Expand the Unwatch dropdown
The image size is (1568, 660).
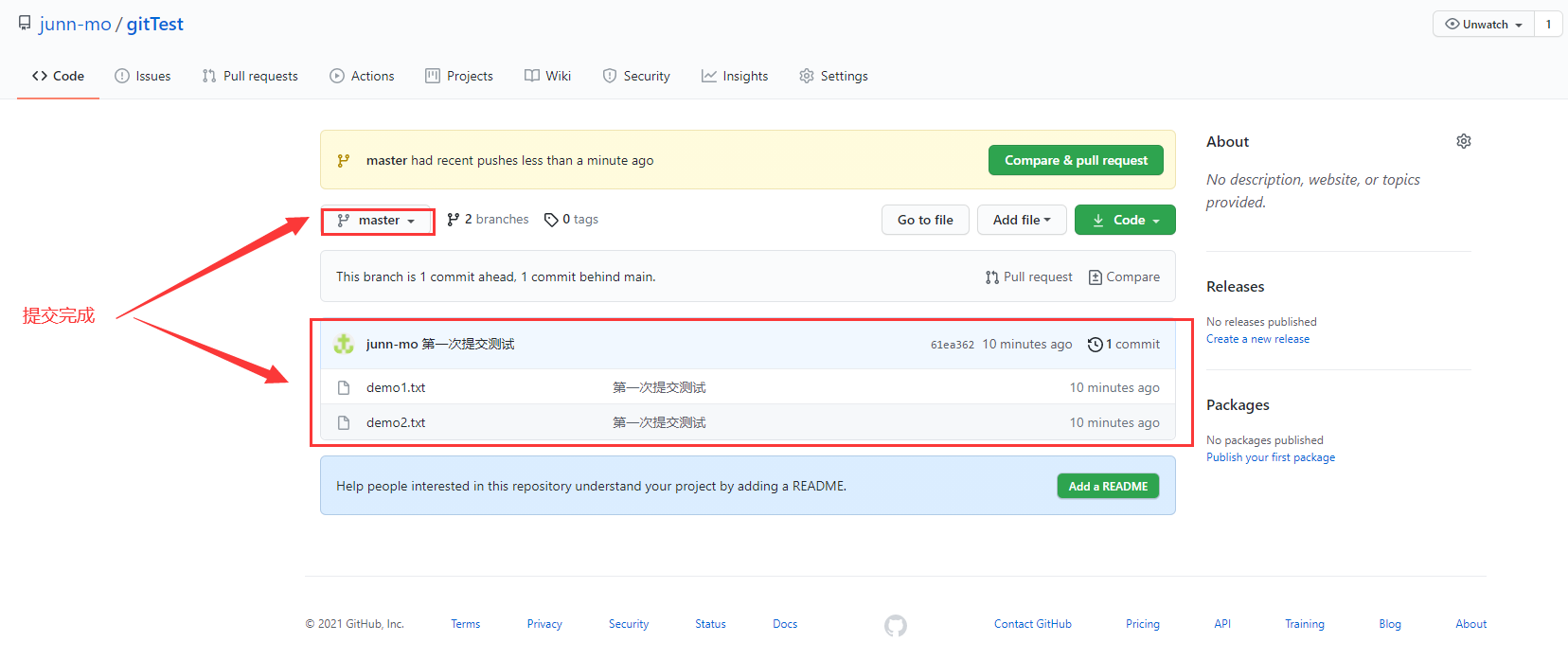click(1484, 25)
